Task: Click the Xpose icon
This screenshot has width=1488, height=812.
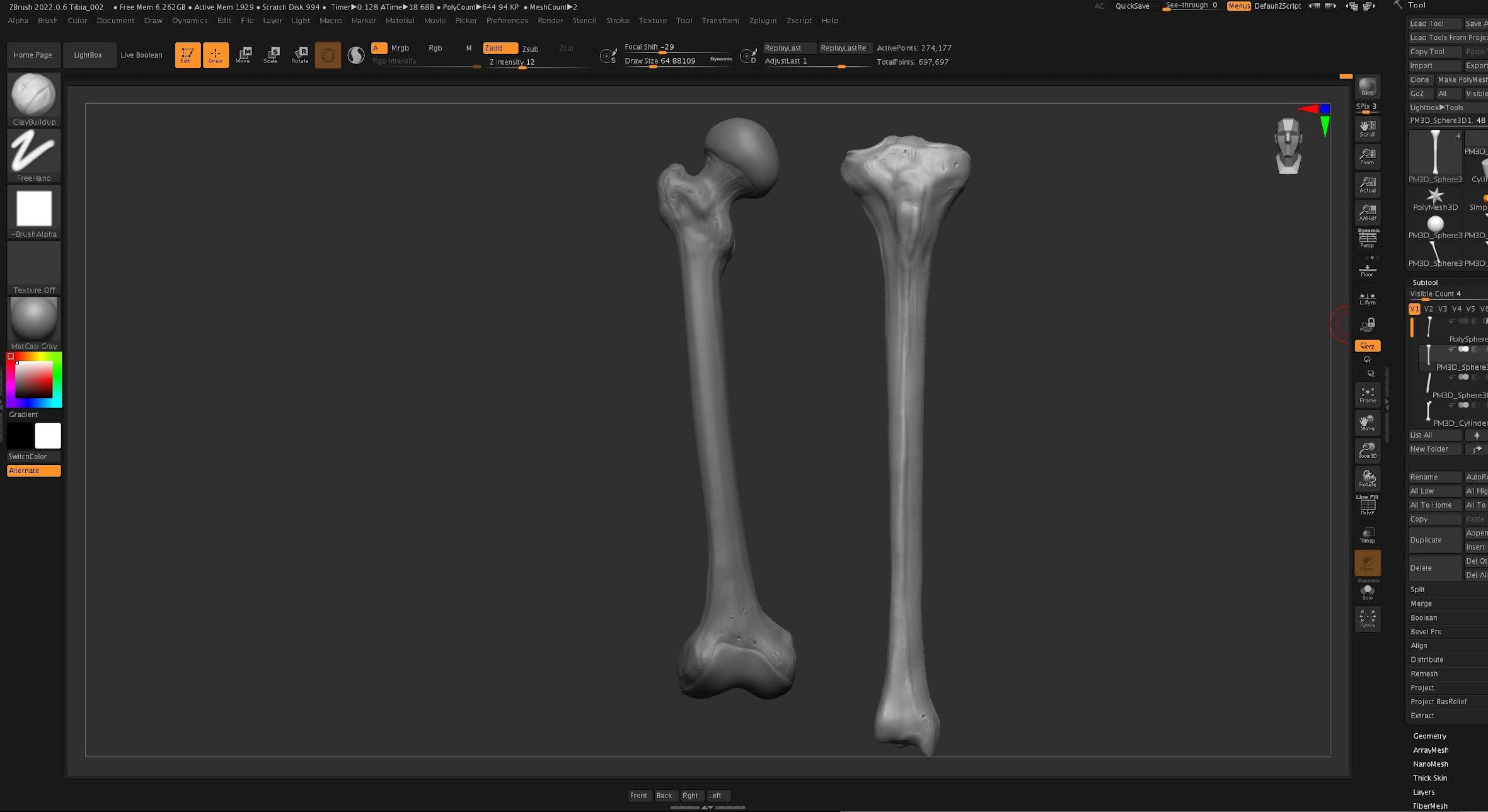Action: [1367, 618]
